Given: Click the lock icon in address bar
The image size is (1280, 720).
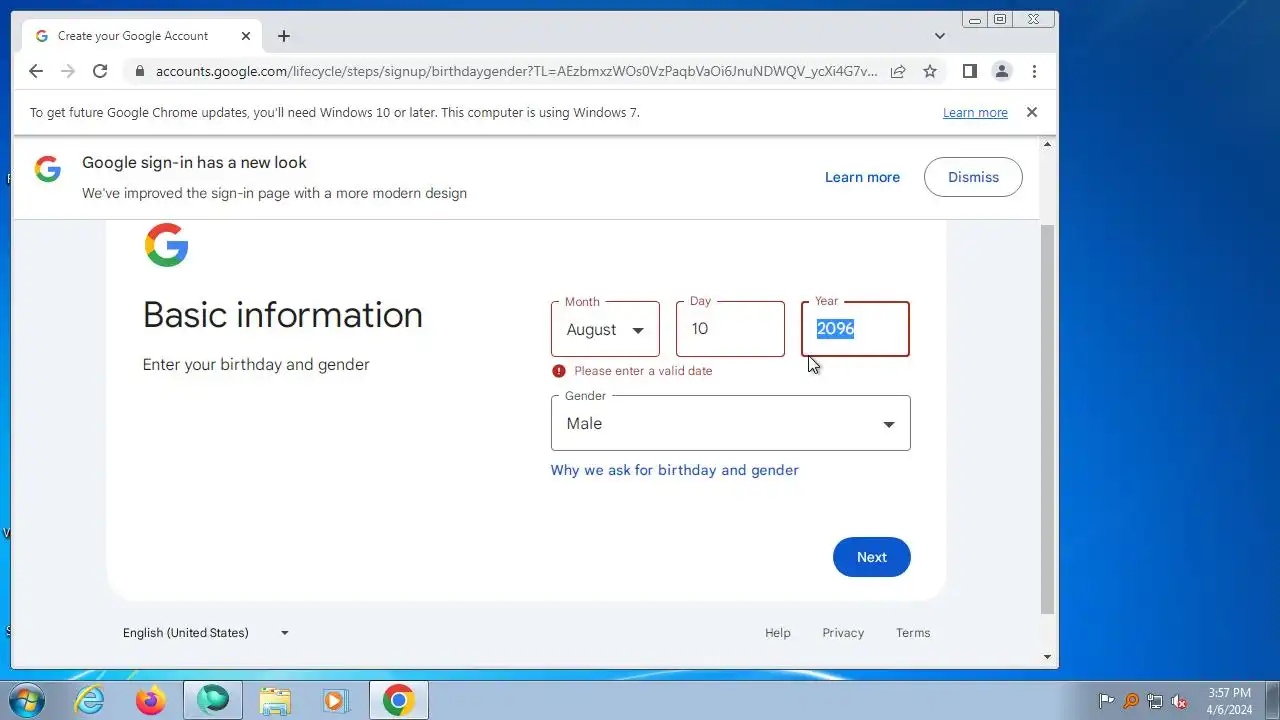Looking at the screenshot, I should tap(139, 71).
